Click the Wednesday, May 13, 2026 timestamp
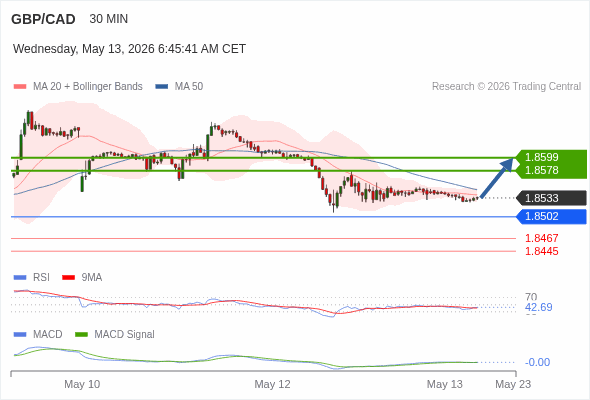The width and height of the screenshot is (590, 400). tap(129, 49)
